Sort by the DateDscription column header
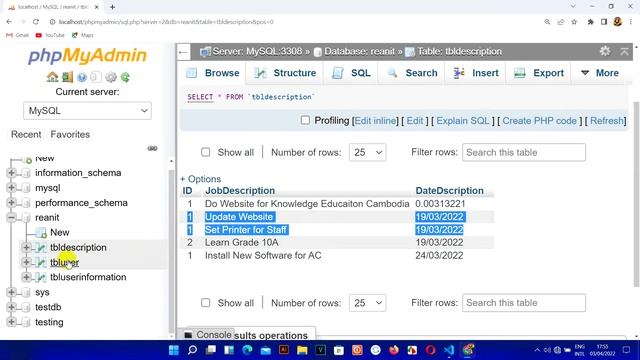The height and width of the screenshot is (360, 640). point(449,191)
